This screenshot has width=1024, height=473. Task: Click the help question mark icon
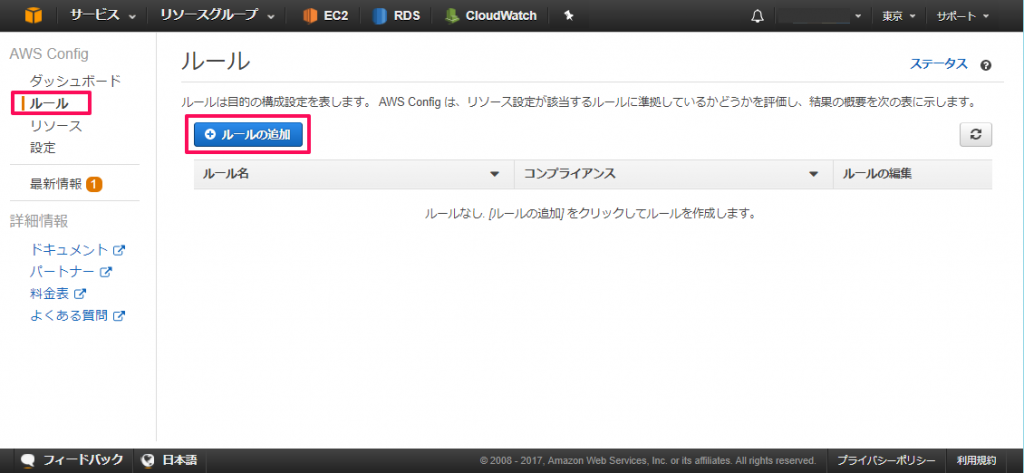coord(986,65)
